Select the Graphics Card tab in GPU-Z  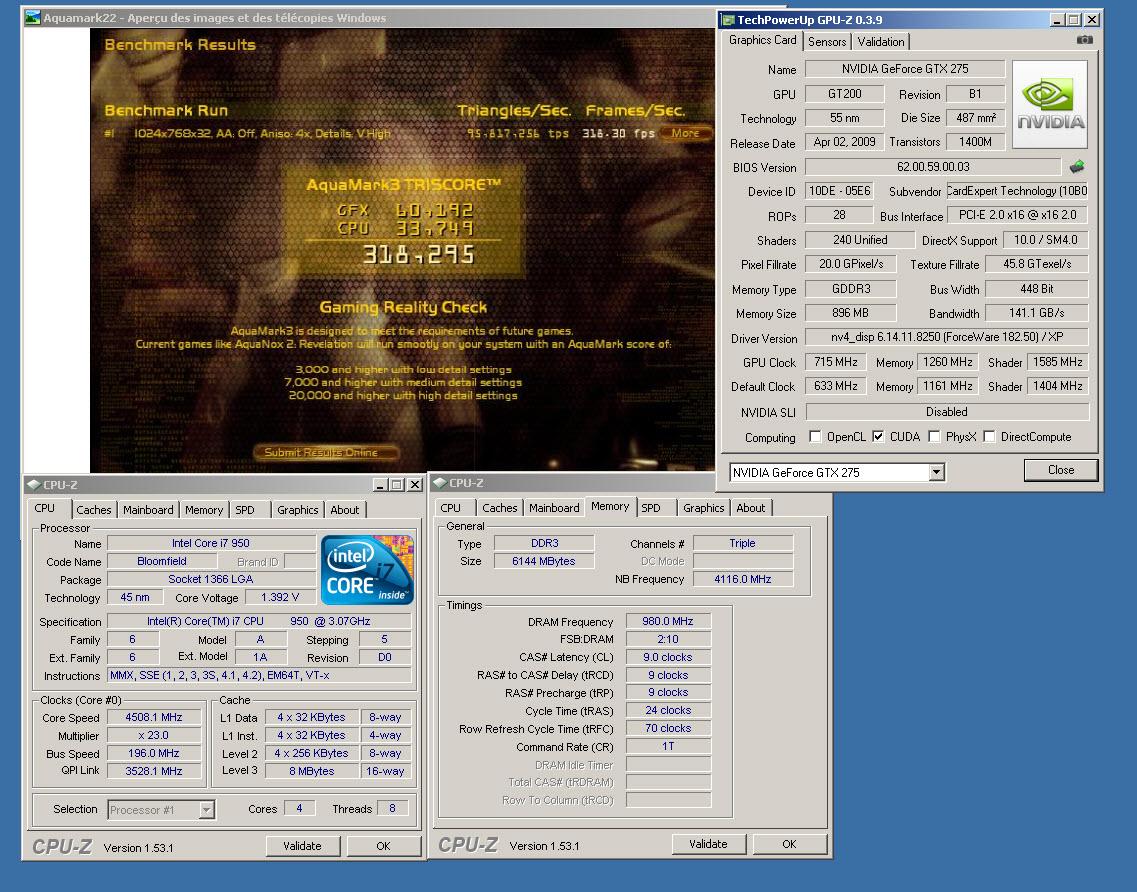point(762,41)
